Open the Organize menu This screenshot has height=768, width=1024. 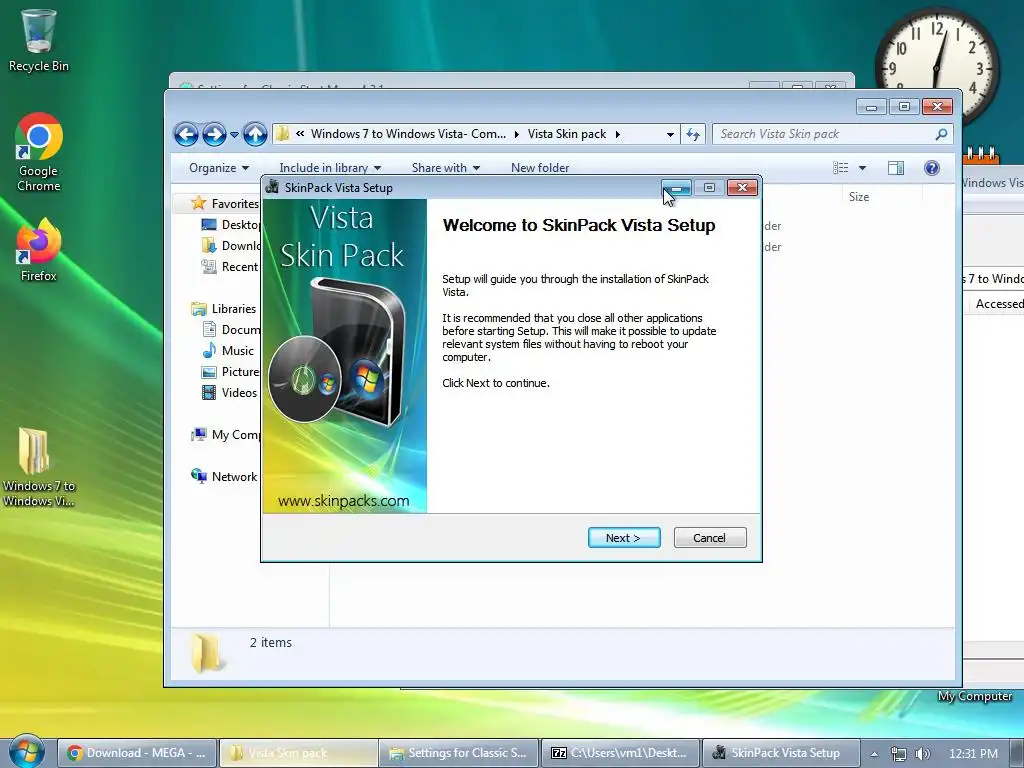pos(219,168)
